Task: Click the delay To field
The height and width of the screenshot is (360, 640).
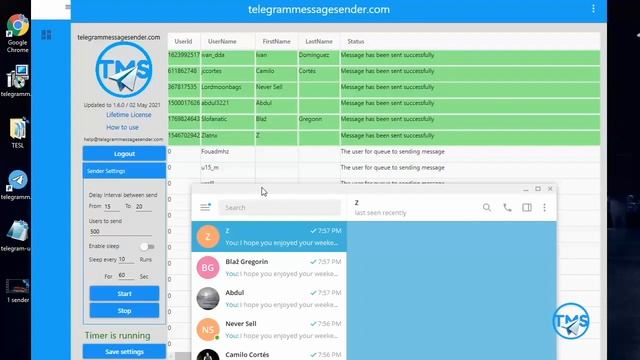Action: click(x=143, y=207)
